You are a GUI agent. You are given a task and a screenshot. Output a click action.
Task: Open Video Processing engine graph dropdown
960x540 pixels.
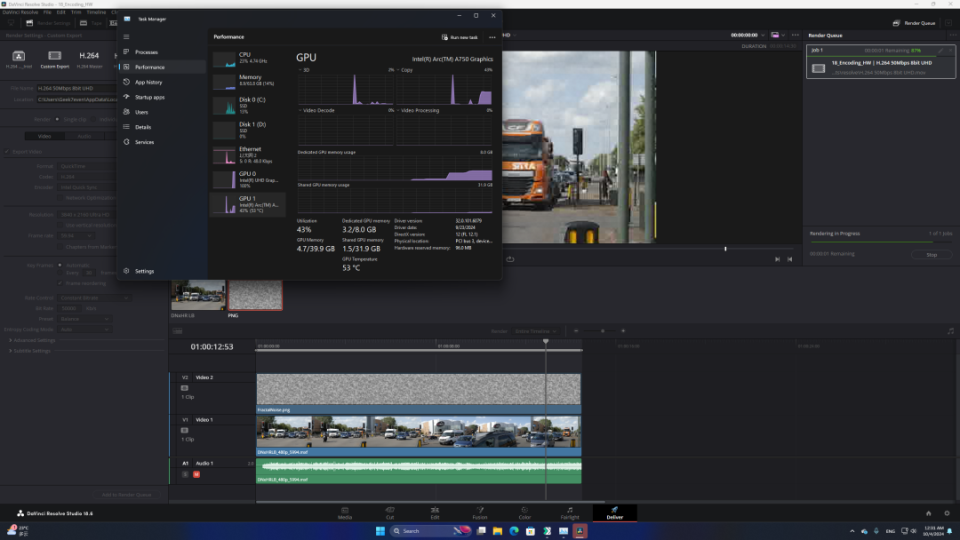(418, 111)
